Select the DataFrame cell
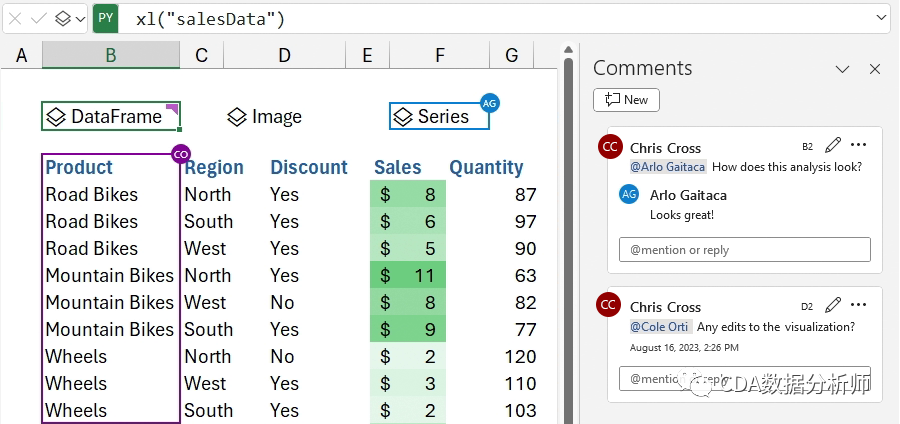This screenshot has height=424, width=900. pyautogui.click(x=110, y=117)
